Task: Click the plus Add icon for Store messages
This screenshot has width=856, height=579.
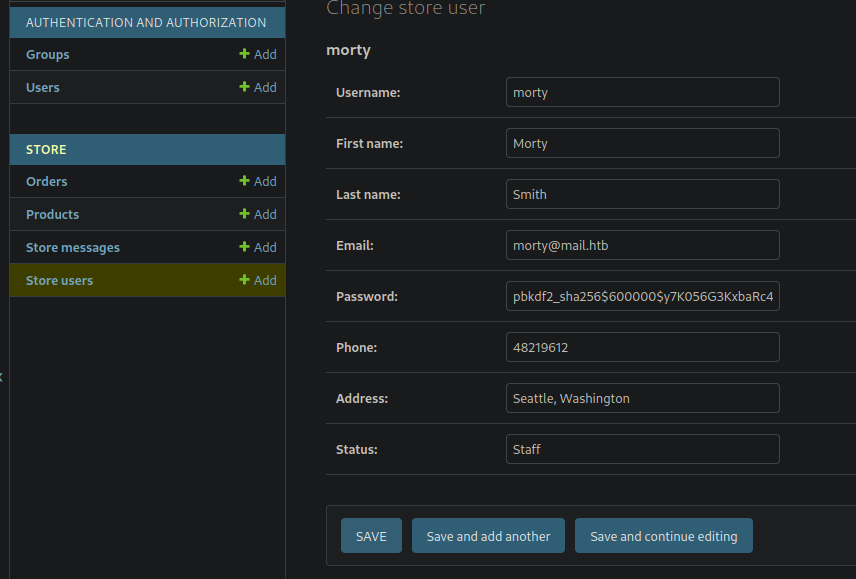Action: click(244, 248)
